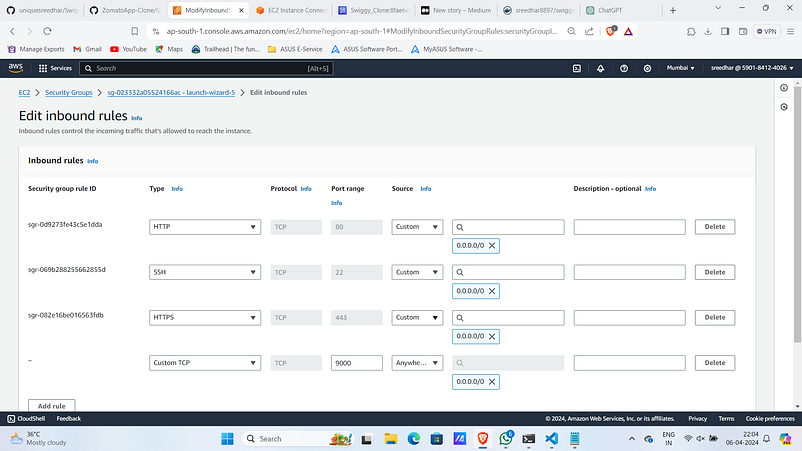The image size is (802, 451).
Task: Click the AWS console search box
Action: pyautogui.click(x=206, y=68)
